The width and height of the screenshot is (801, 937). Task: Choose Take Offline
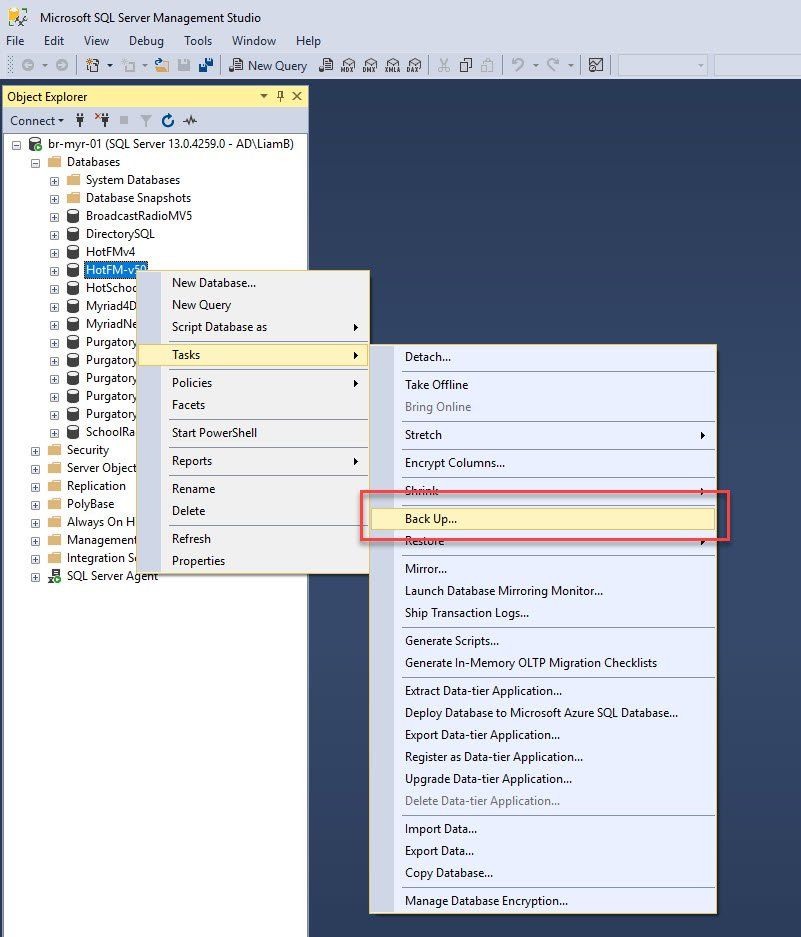(x=543, y=385)
